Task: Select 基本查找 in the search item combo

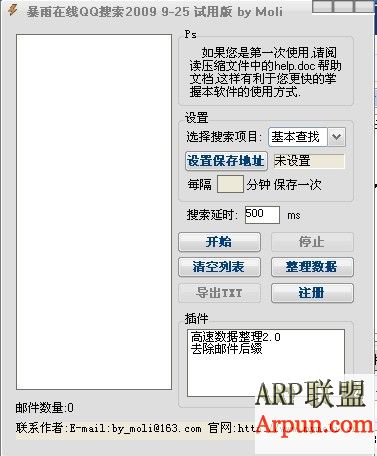Action: pos(298,137)
